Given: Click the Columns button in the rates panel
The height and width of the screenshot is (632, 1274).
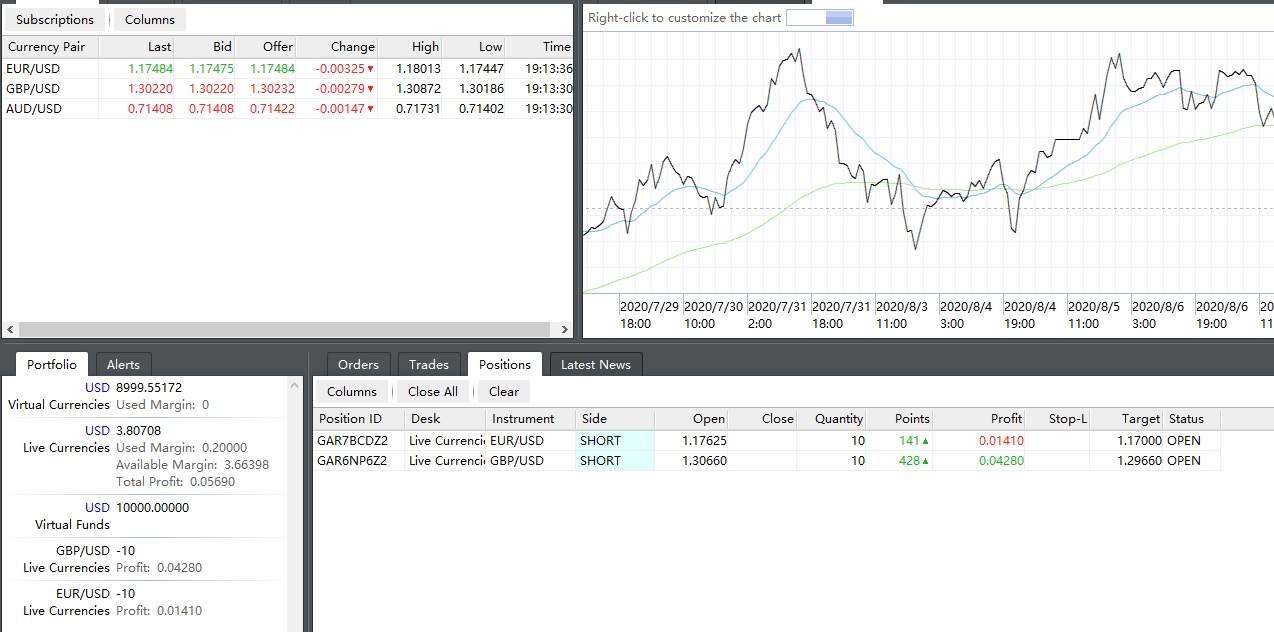Looking at the screenshot, I should pos(150,19).
